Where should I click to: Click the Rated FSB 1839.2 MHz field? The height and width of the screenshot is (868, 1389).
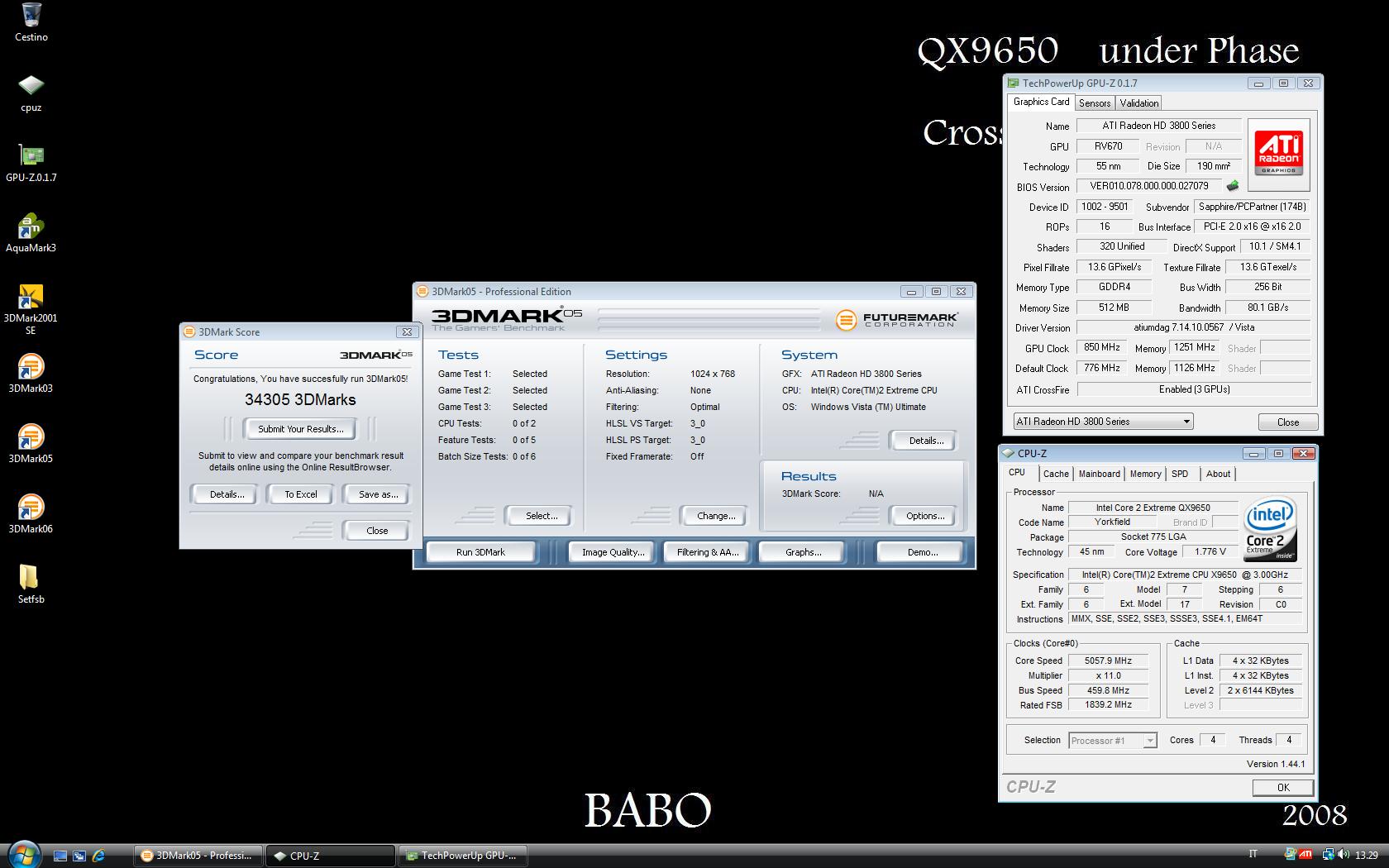[x=1108, y=705]
